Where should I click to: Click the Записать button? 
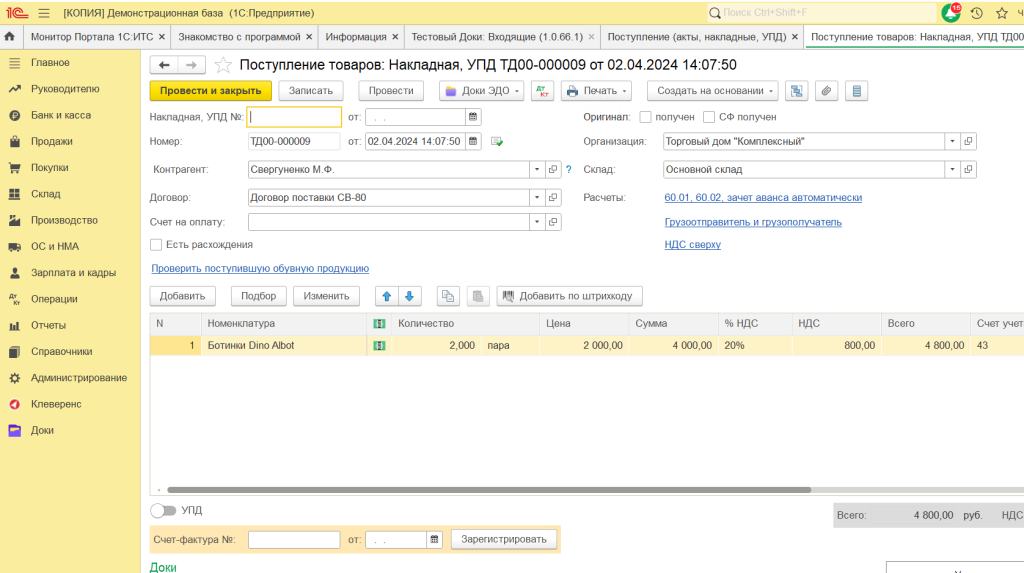click(x=311, y=91)
